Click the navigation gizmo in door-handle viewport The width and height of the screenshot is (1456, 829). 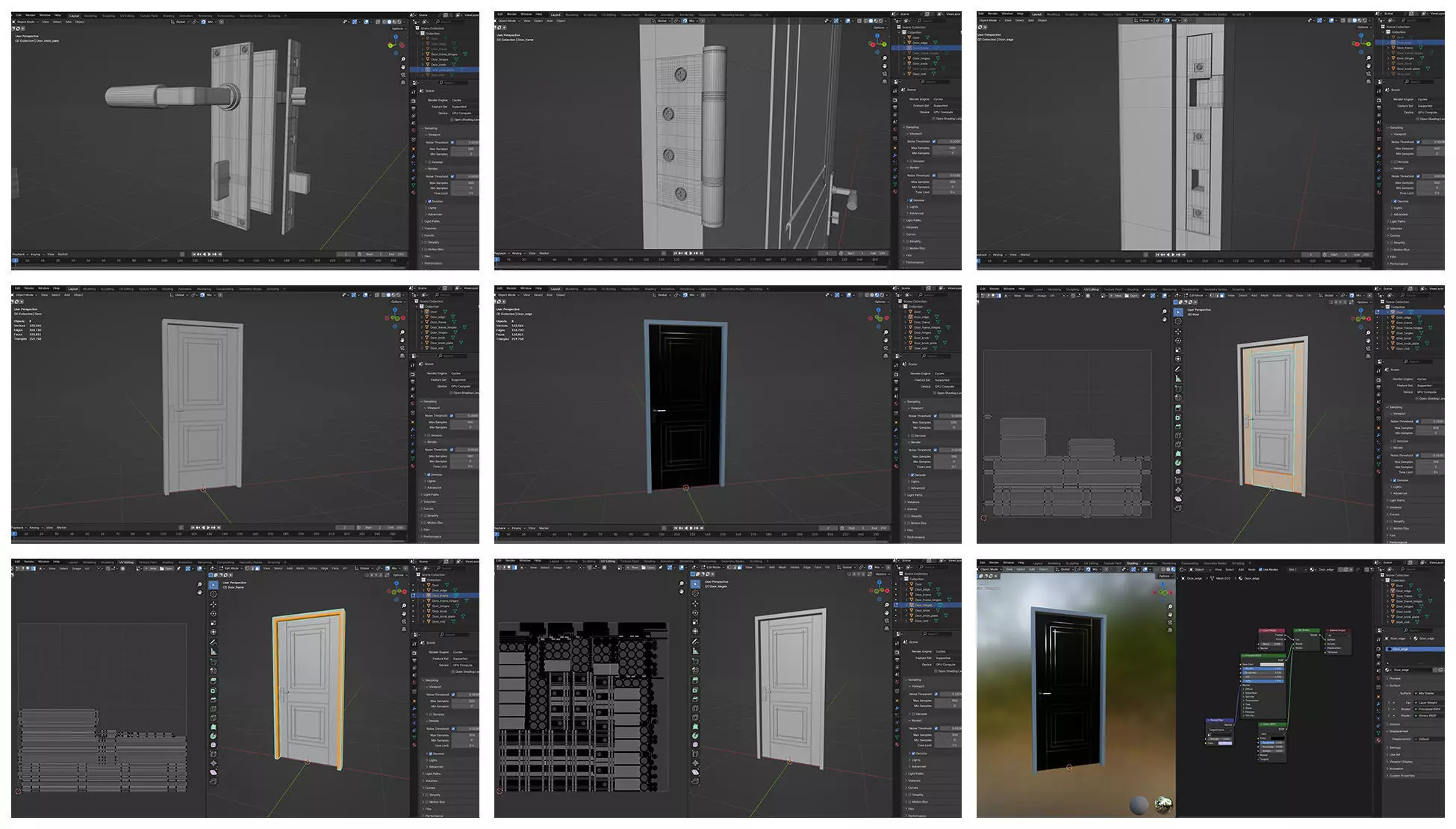(x=395, y=43)
